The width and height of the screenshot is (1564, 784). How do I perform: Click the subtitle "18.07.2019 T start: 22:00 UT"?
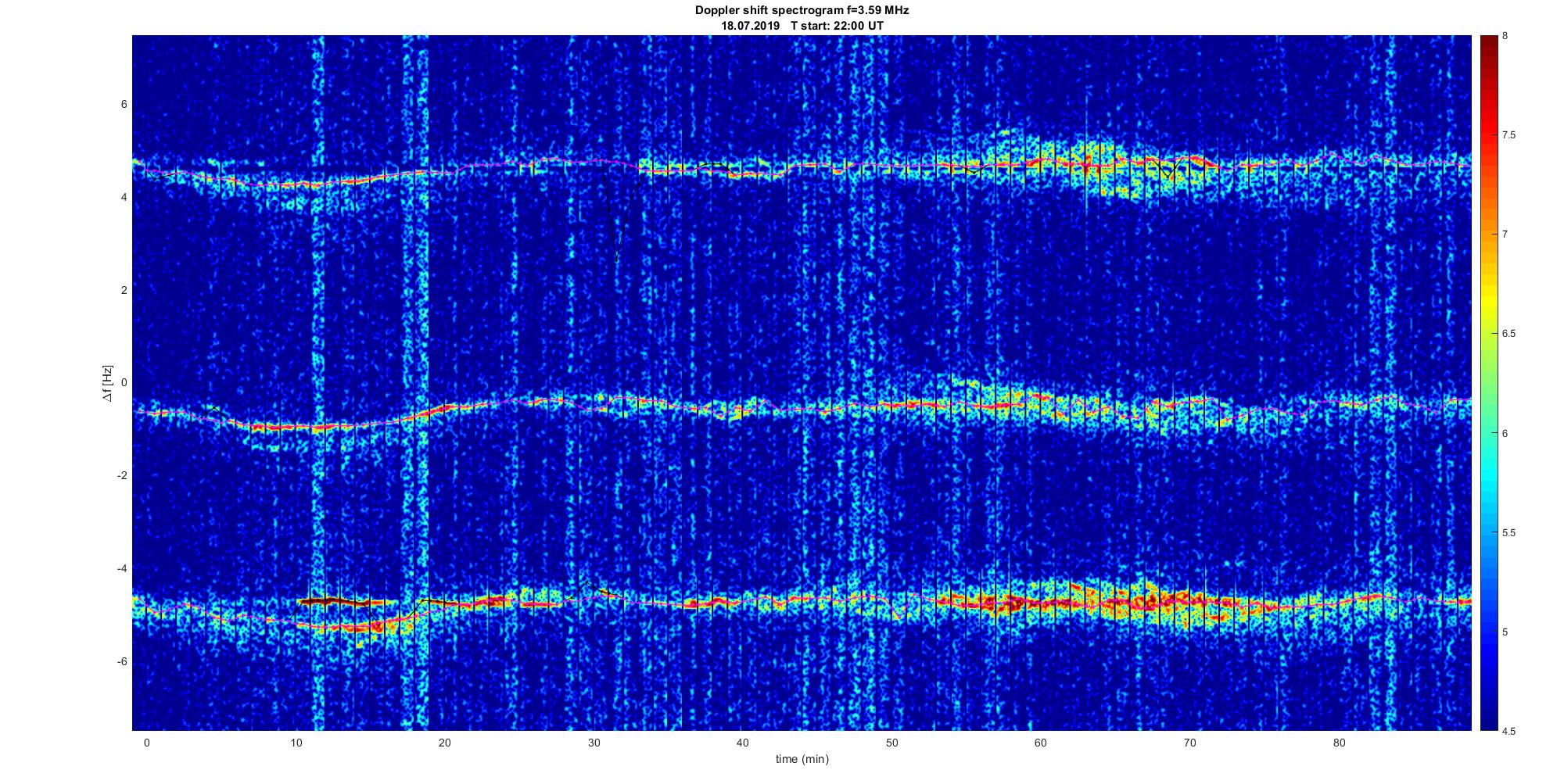802,26
